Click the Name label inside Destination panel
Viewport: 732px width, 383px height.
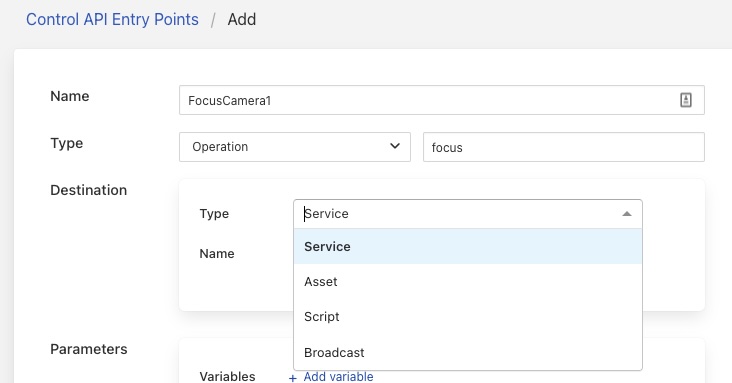point(217,254)
